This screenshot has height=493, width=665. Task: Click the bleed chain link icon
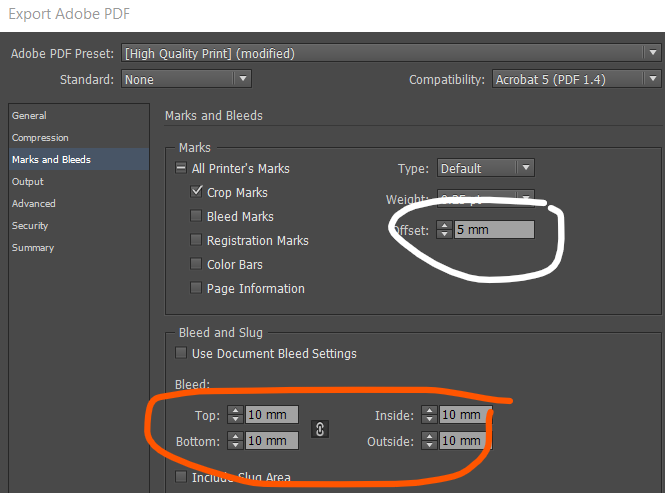point(320,428)
